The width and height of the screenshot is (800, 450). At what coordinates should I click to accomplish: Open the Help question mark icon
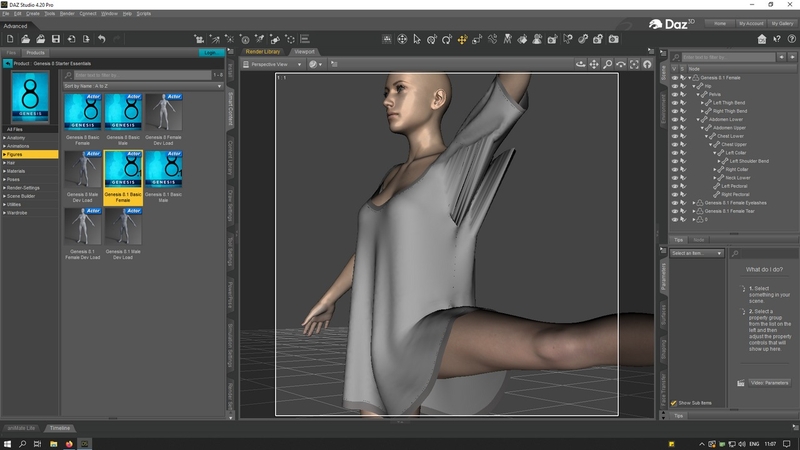click(x=792, y=39)
